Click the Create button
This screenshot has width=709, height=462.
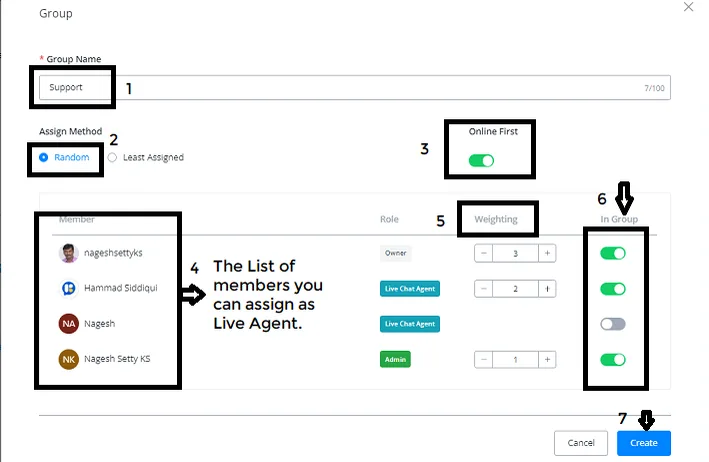(x=644, y=443)
